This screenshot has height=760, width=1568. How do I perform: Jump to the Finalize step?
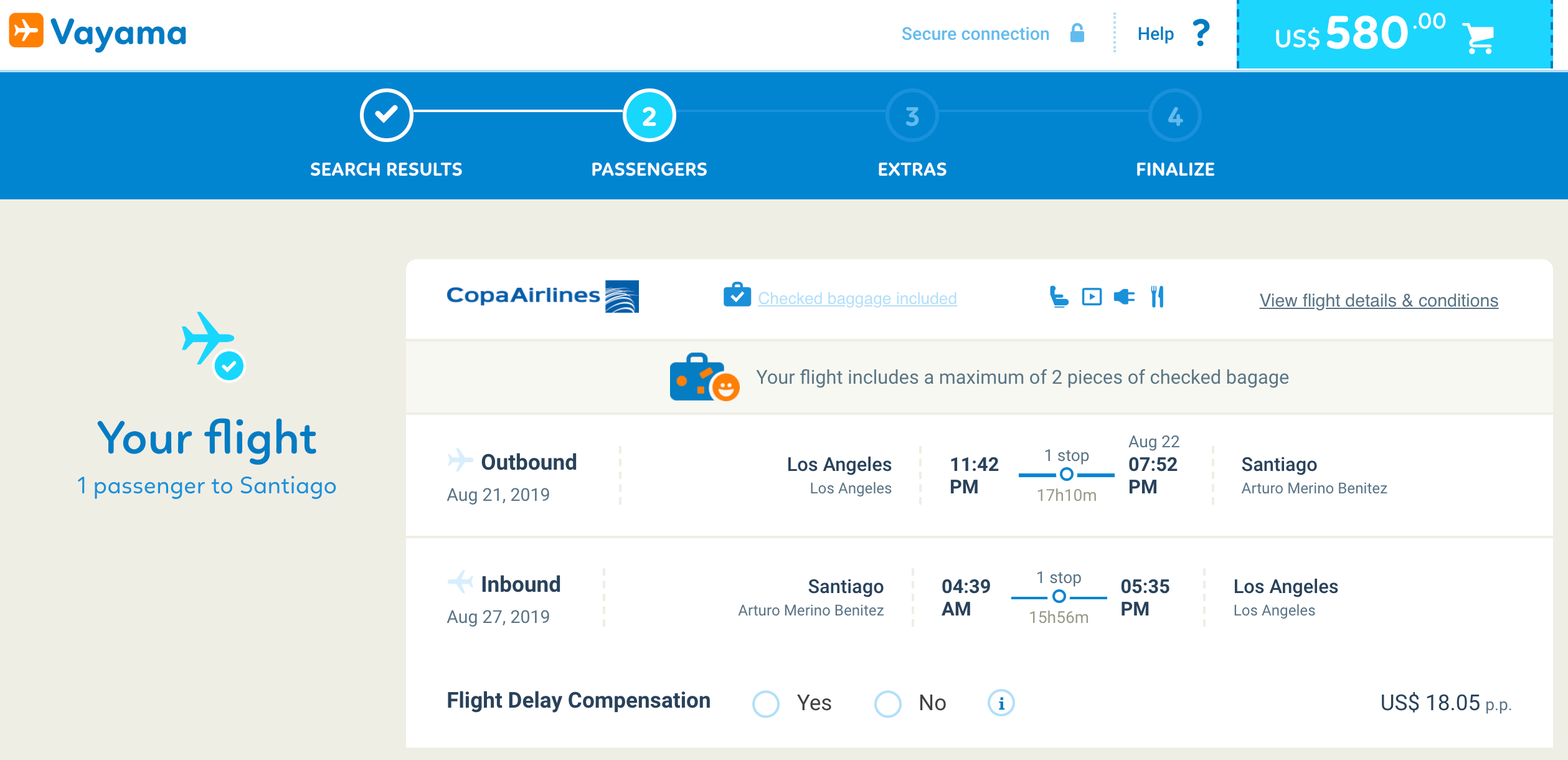coord(1174,116)
